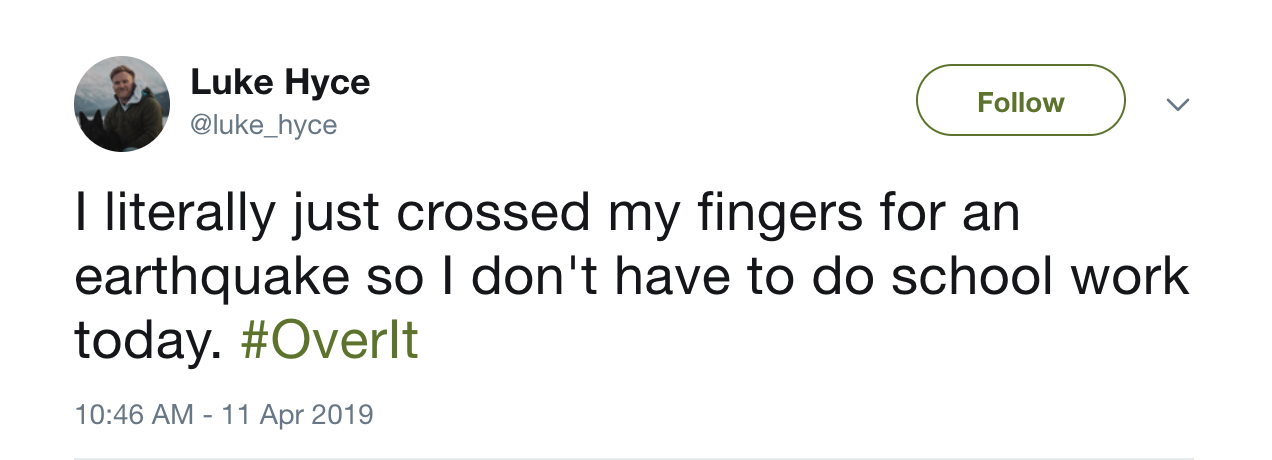Open the @luke_hyce handle link
The image size is (1272, 460).
[264, 125]
